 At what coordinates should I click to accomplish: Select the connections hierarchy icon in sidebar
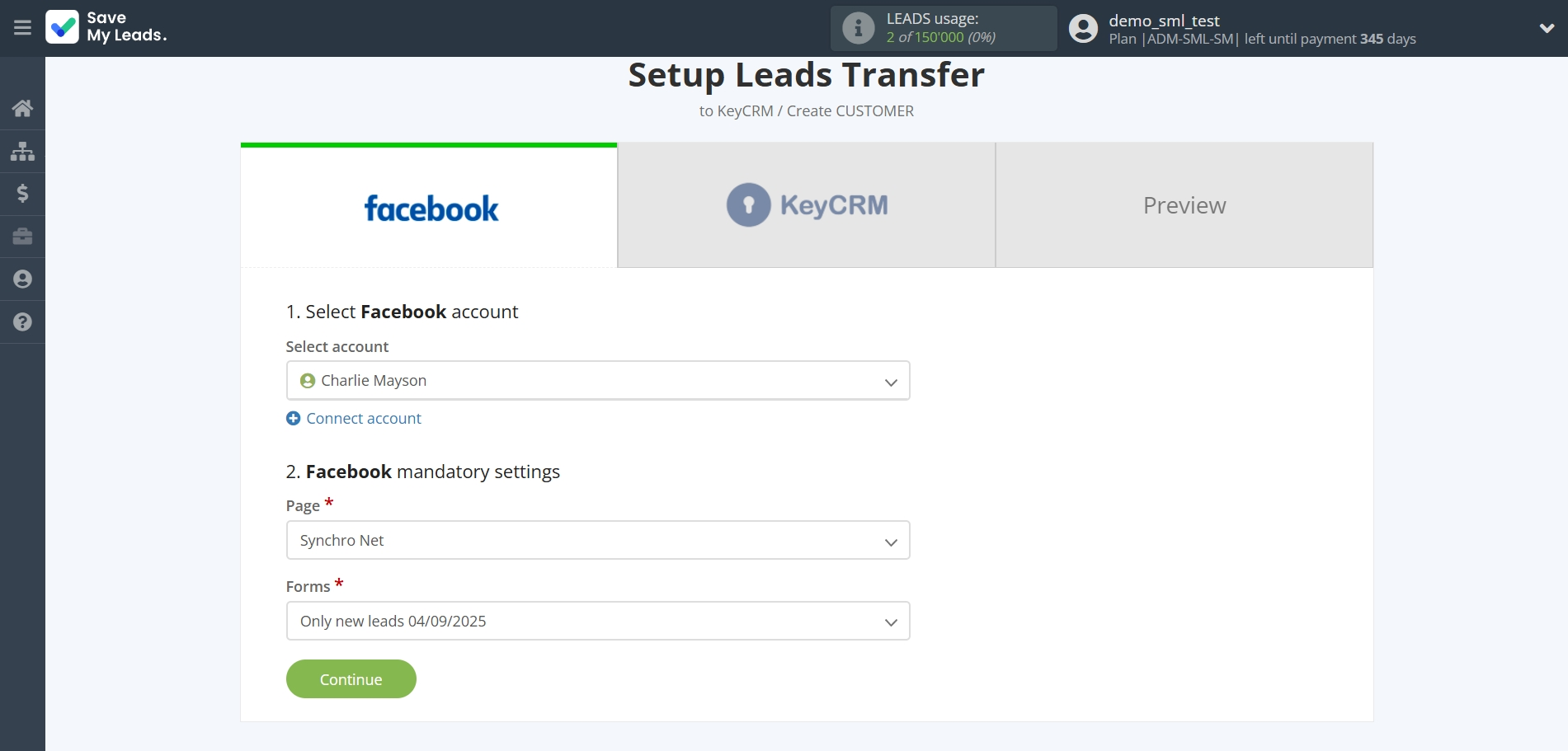click(22, 151)
